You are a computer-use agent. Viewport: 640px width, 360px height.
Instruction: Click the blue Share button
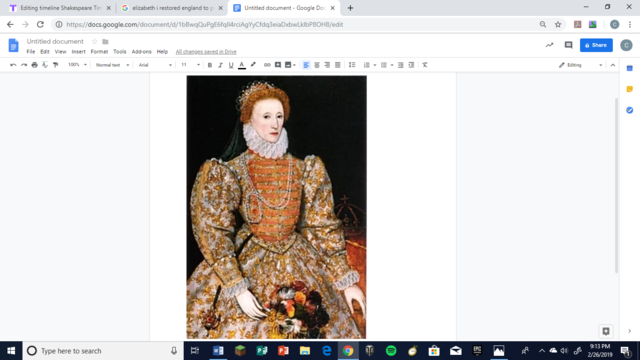coord(596,45)
